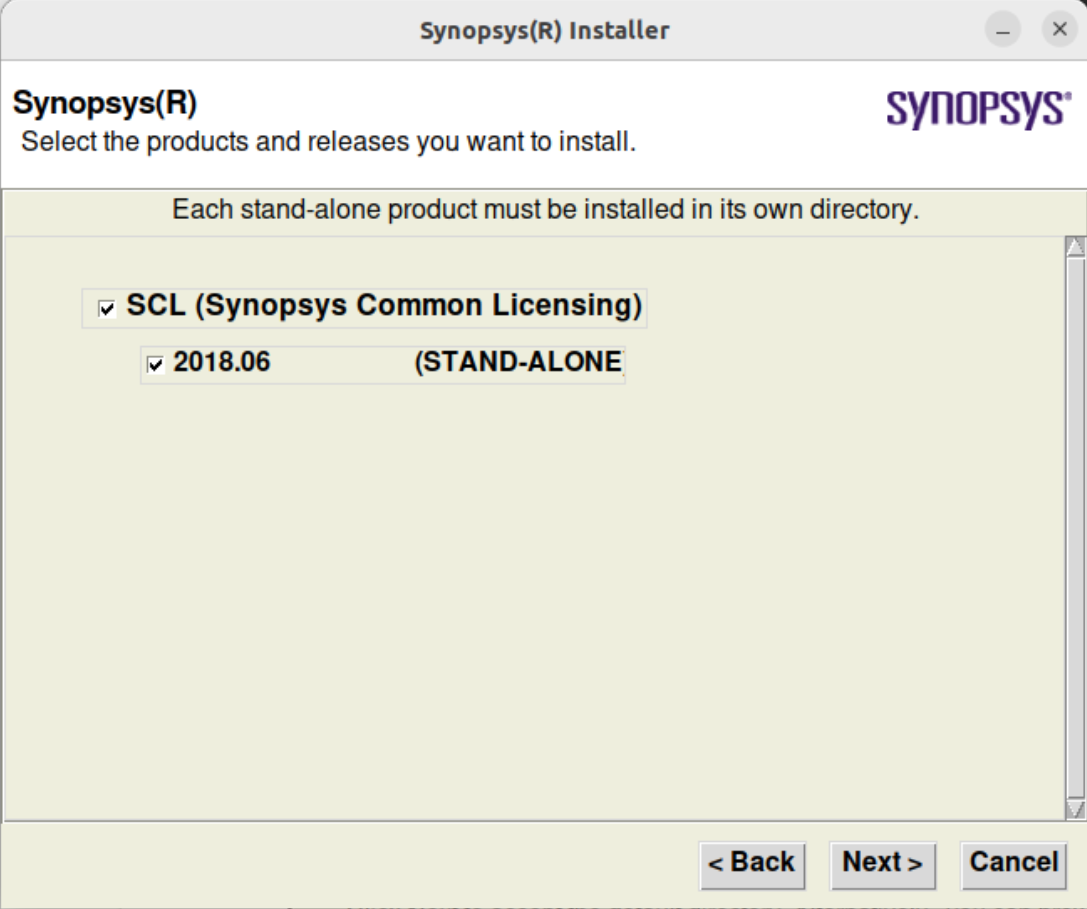
Task: Click the 'Select the products and releases' text
Action: 328,142
